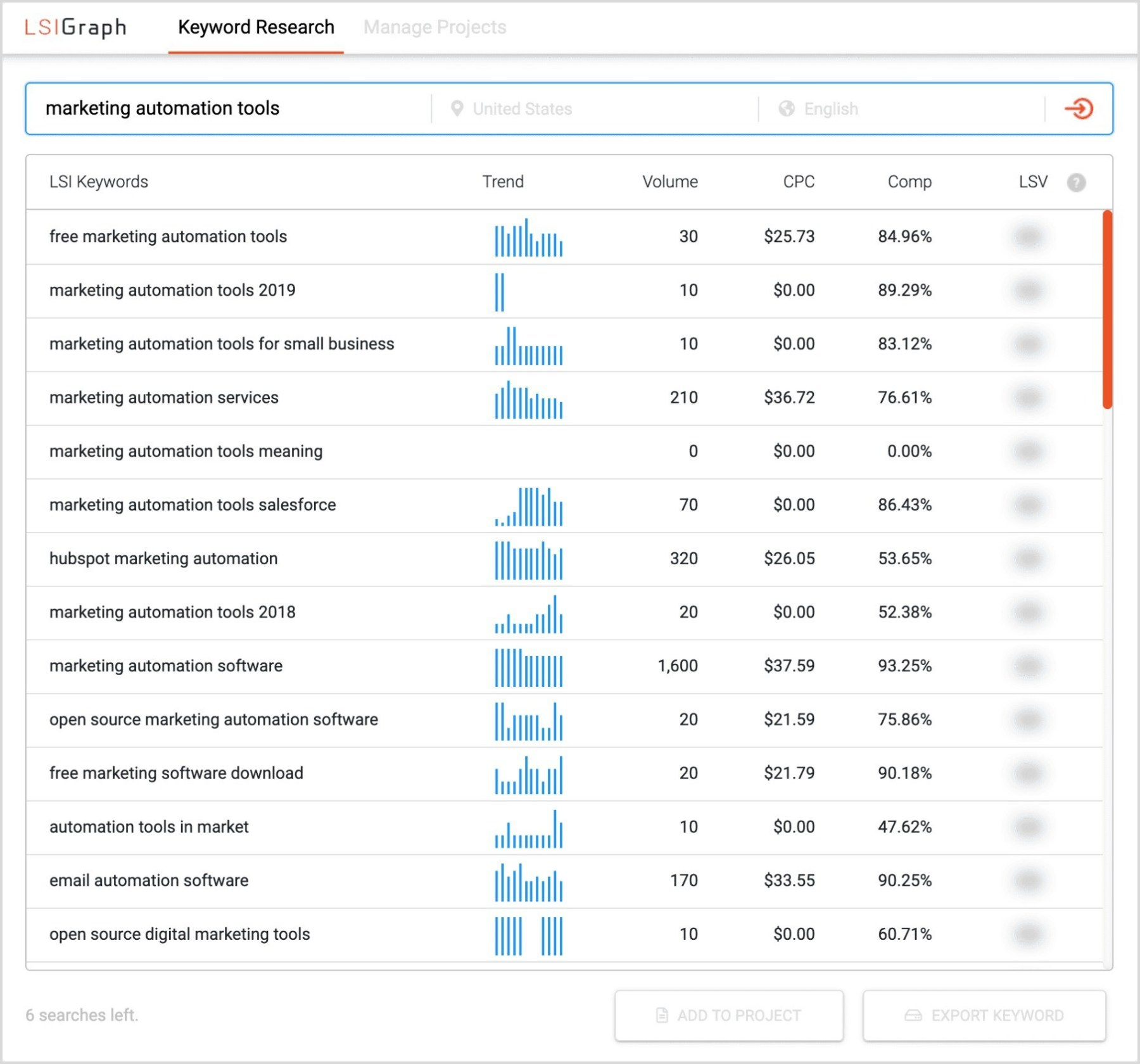Switch to the Keyword Research tab
The image size is (1140, 1064).
pos(255,27)
